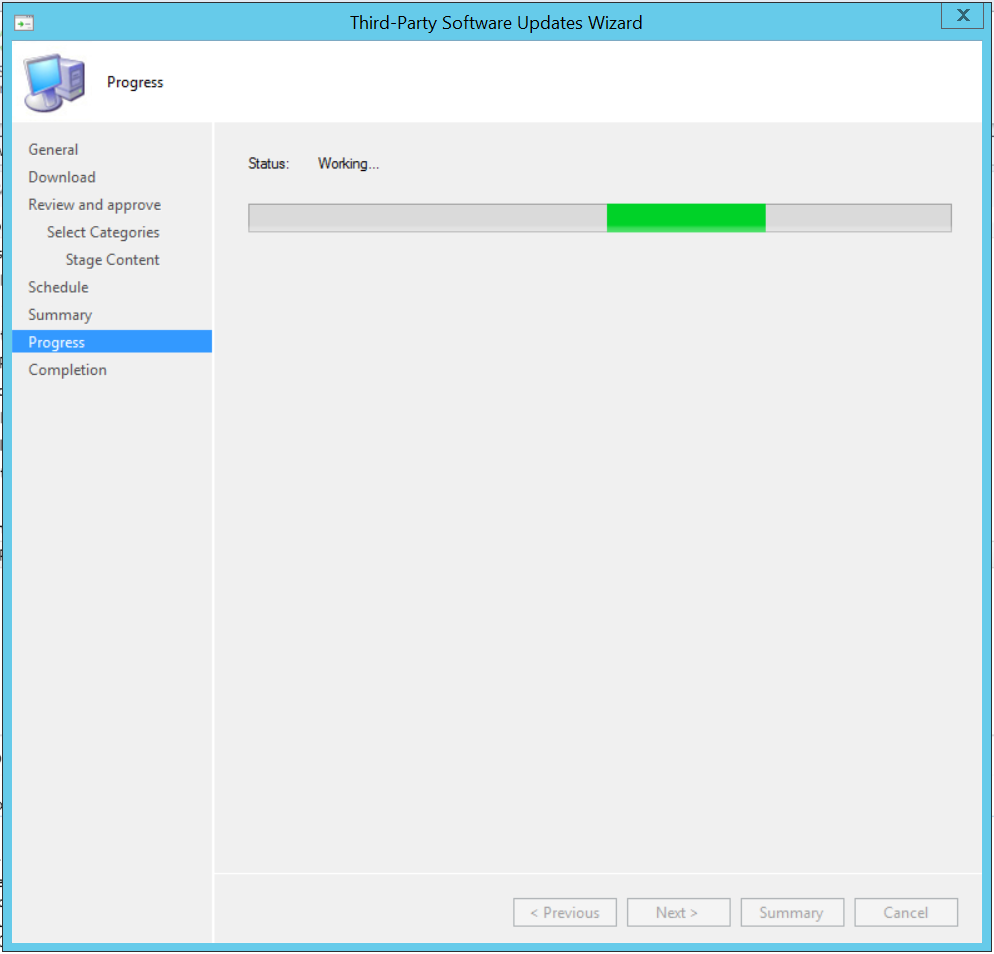Click the computer monitor icon in the header
This screenshot has width=994, height=954.
55,82
